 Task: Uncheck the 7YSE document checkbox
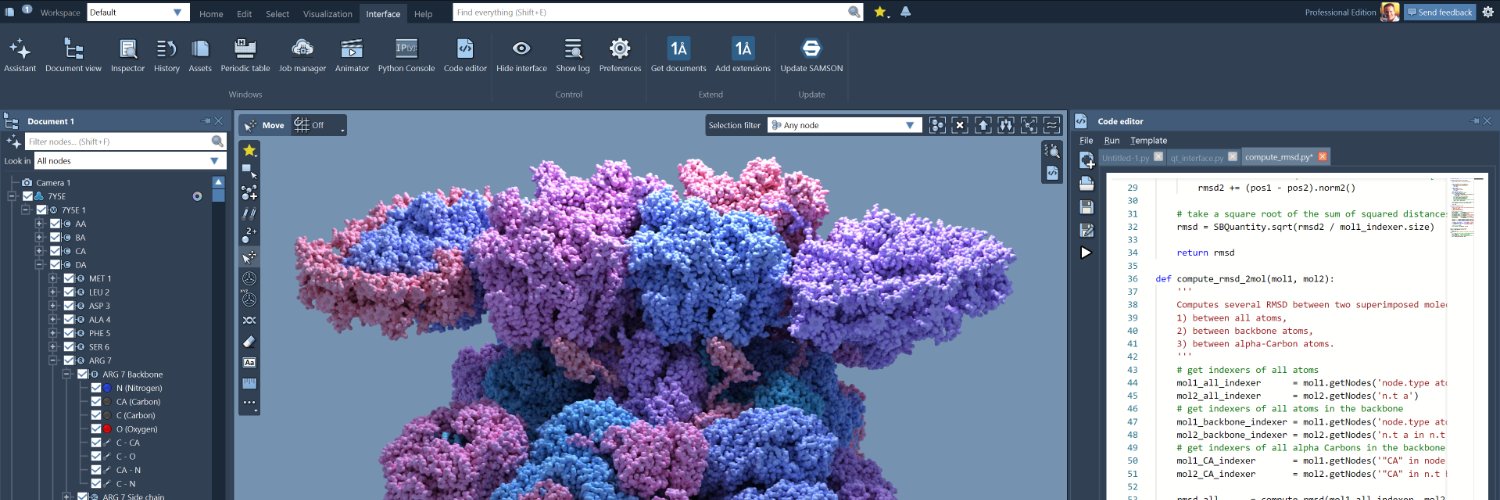(28, 197)
